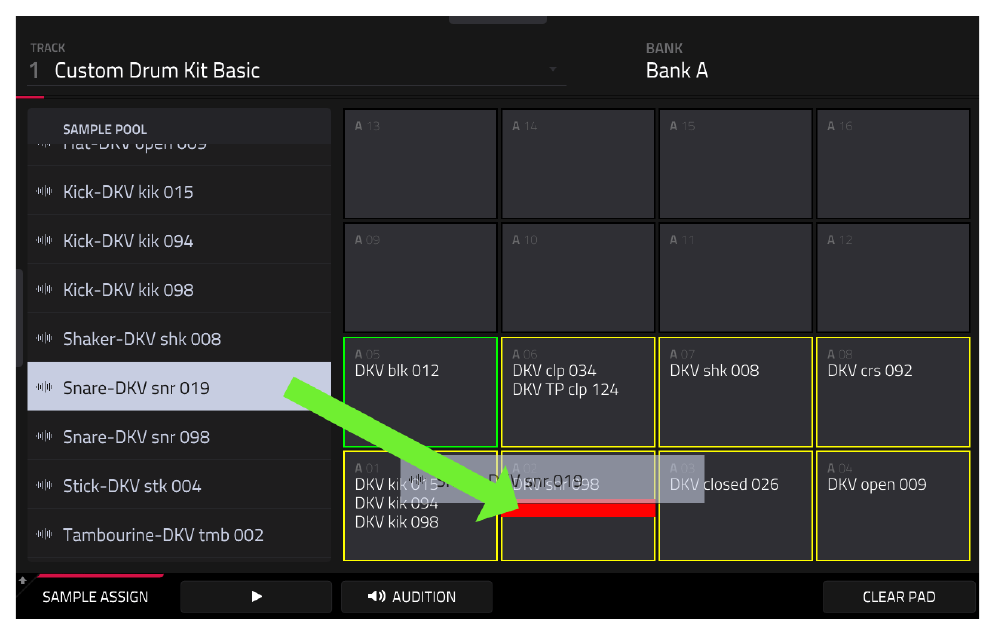Select pad A 07 DKV shk 008
Screen dimensions: 996x636
[735, 392]
